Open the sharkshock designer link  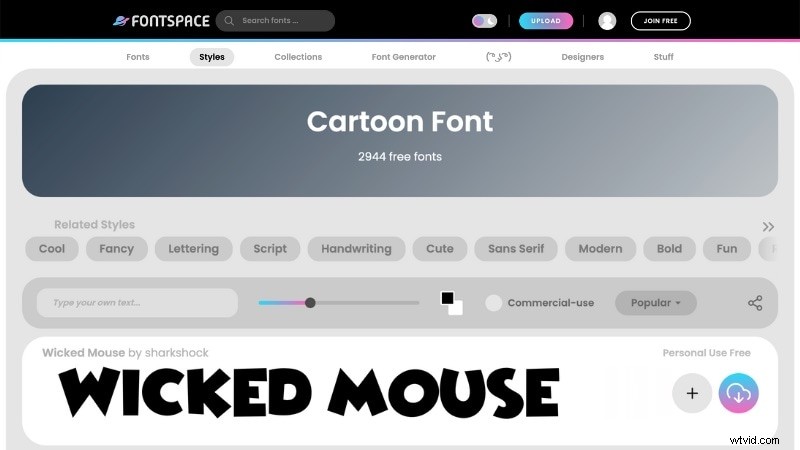[x=177, y=353]
